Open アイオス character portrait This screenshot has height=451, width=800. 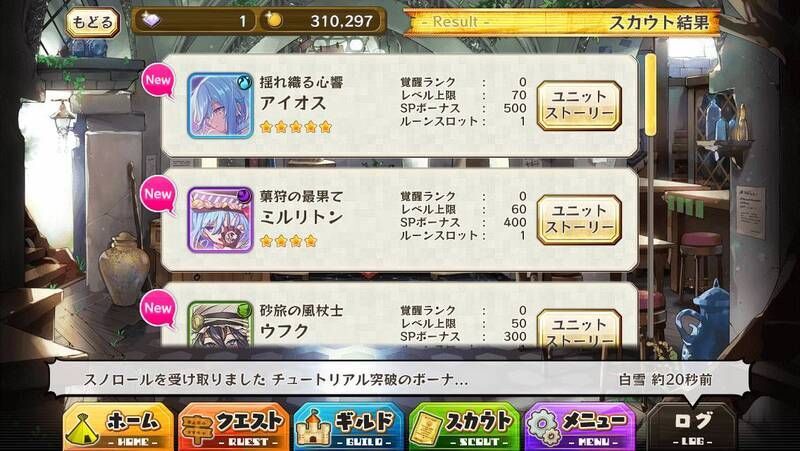tap(220, 106)
